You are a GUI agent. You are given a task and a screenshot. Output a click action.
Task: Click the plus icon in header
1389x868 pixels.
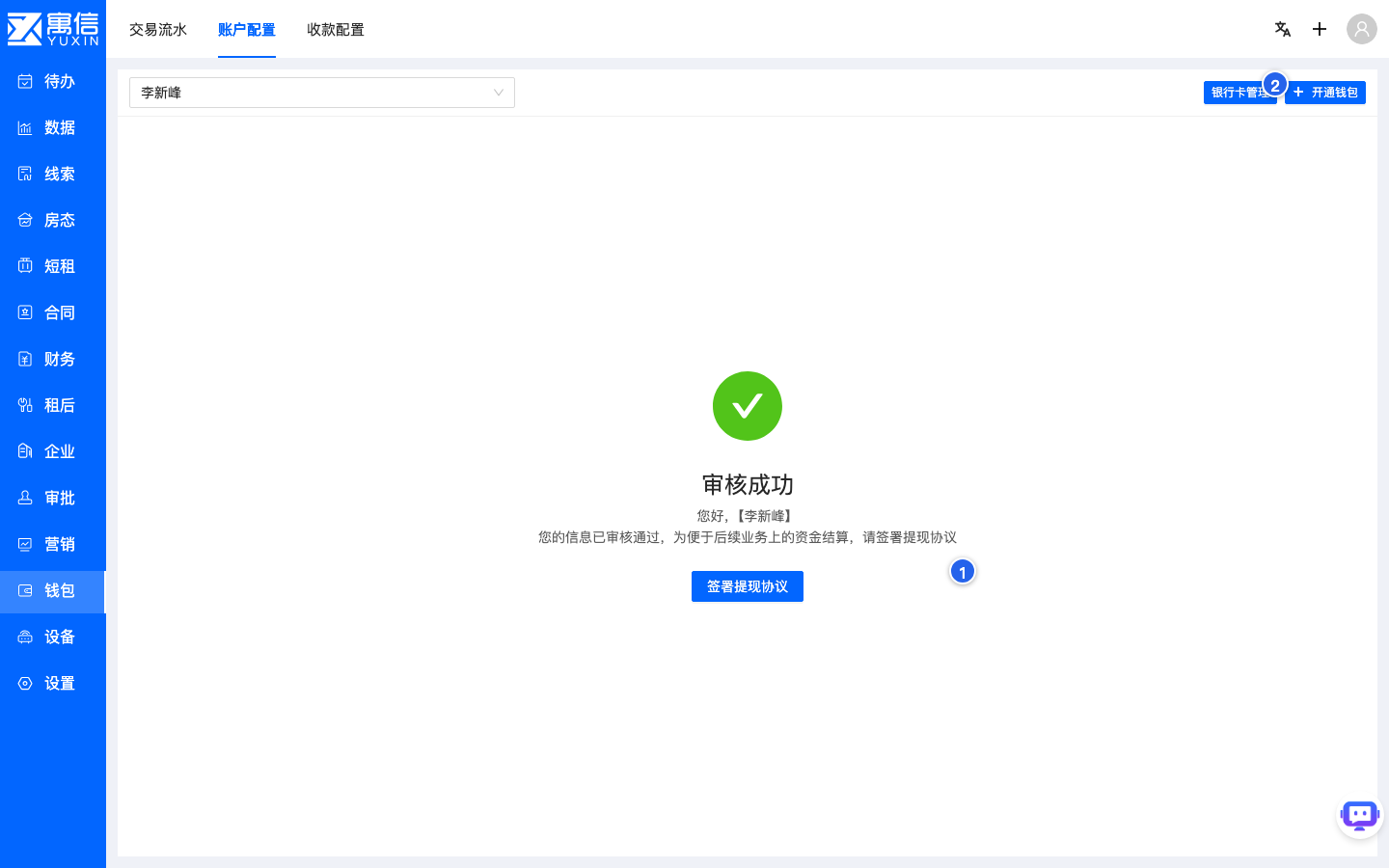click(1320, 29)
